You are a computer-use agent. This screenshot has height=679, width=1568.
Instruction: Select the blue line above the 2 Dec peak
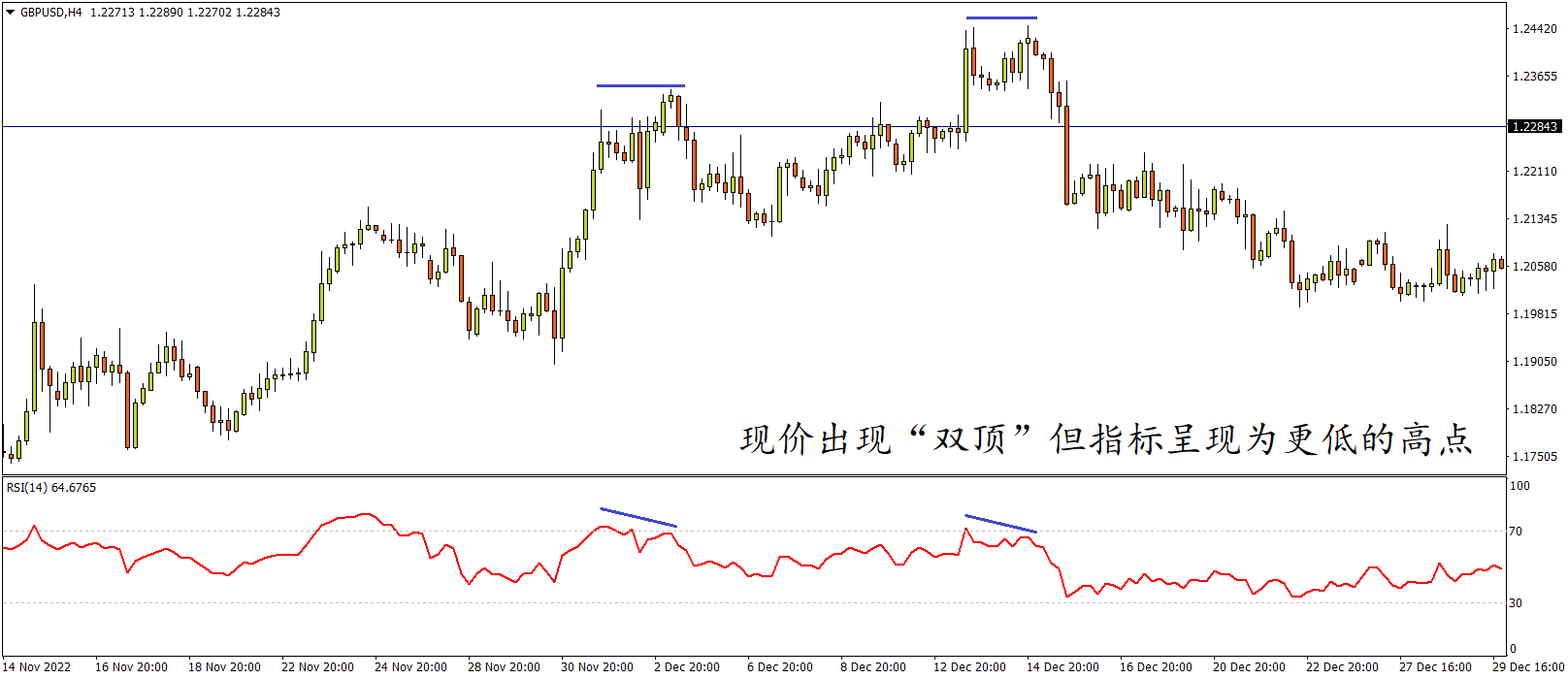click(x=640, y=86)
